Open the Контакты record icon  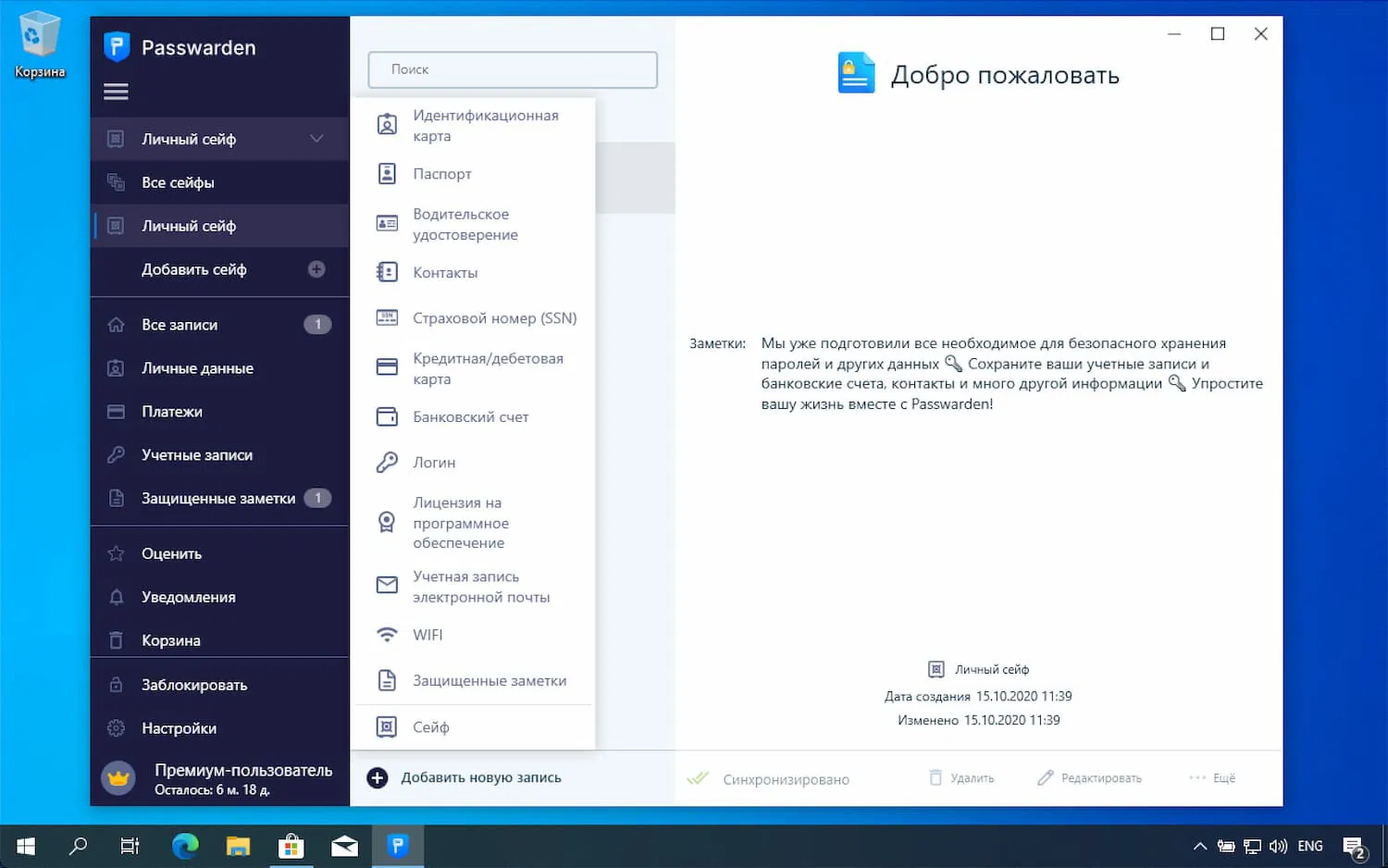pyautogui.click(x=387, y=272)
